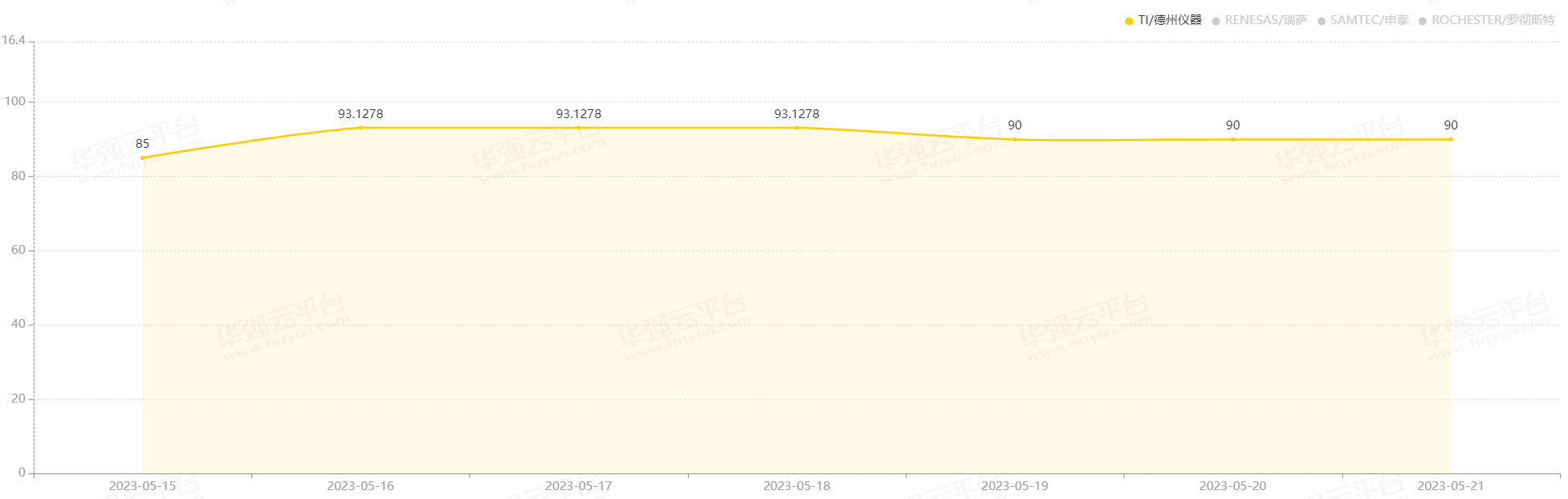Click the gray SAMTEC legend dot
1568x499 pixels.
[1322, 21]
